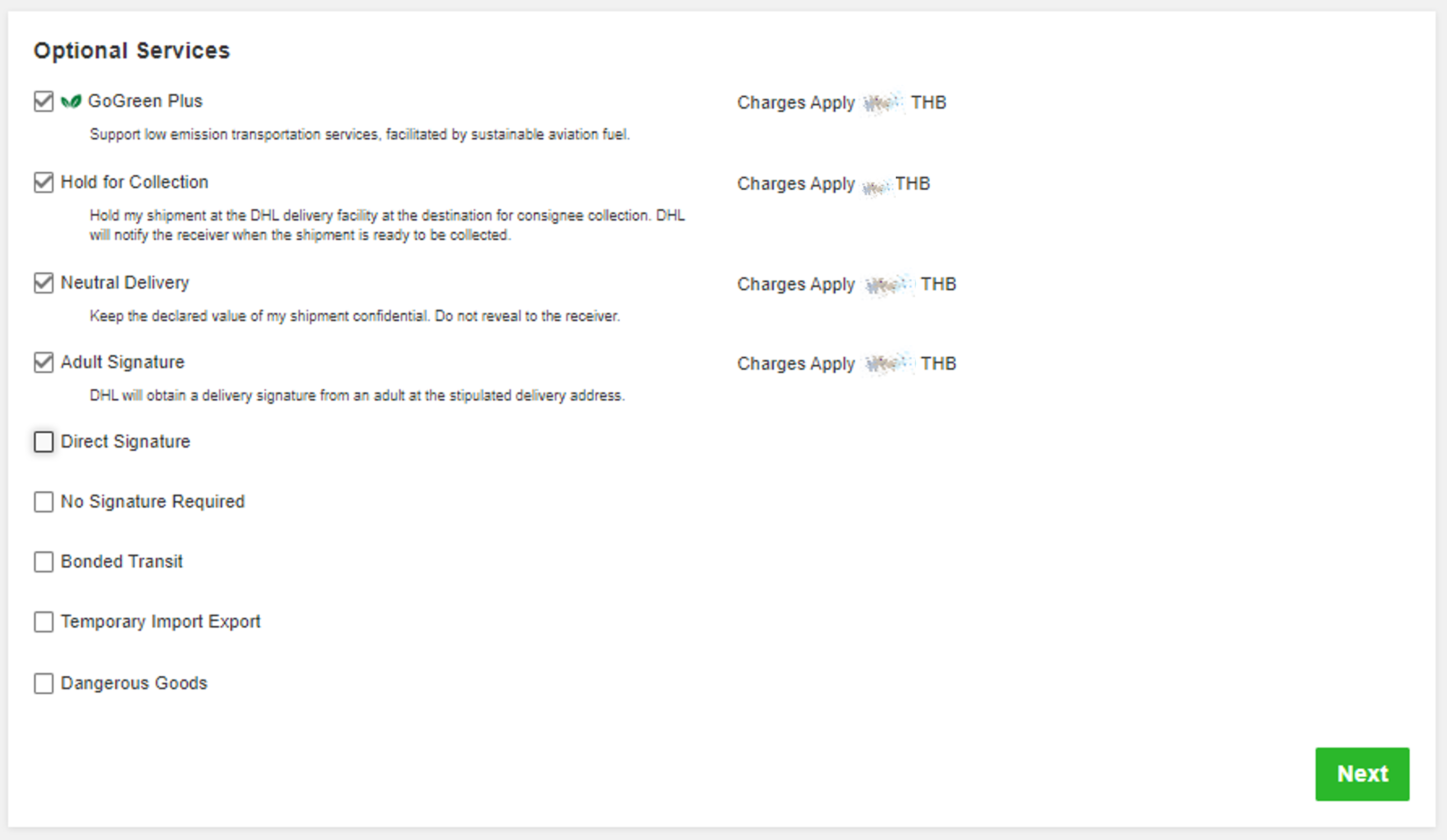Uncheck the Adult Signature checkbox
This screenshot has width=1447, height=840.
(43, 362)
